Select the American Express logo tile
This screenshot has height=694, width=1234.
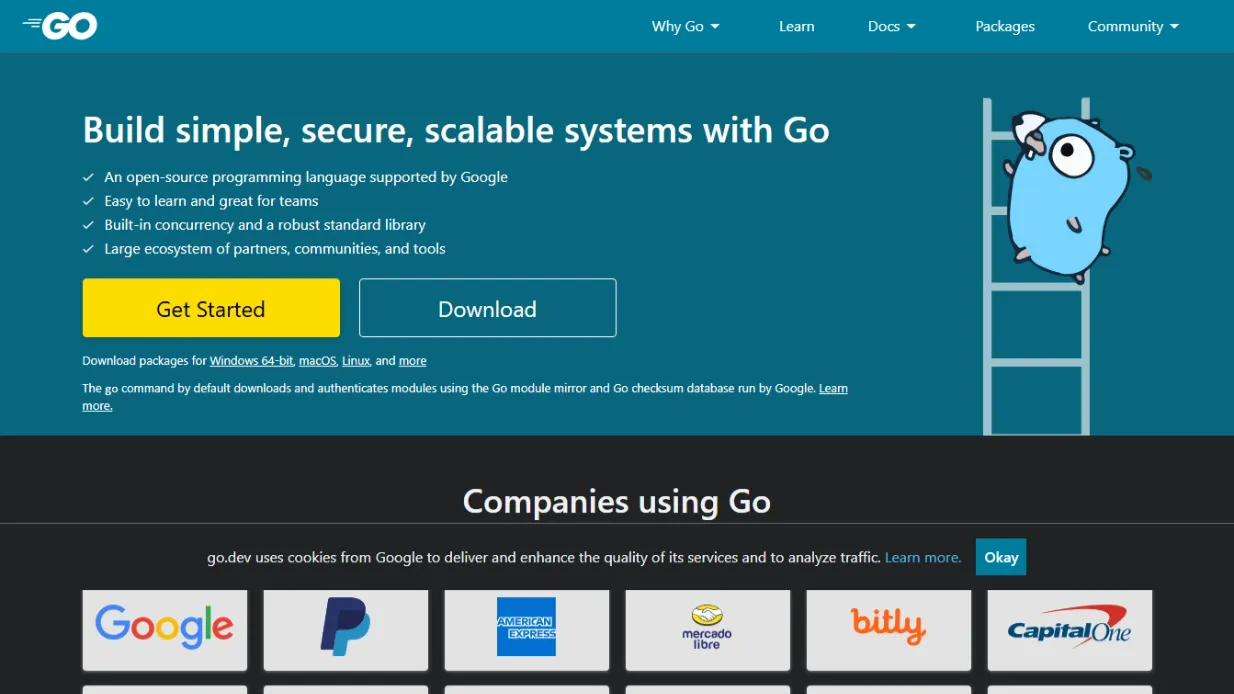527,628
